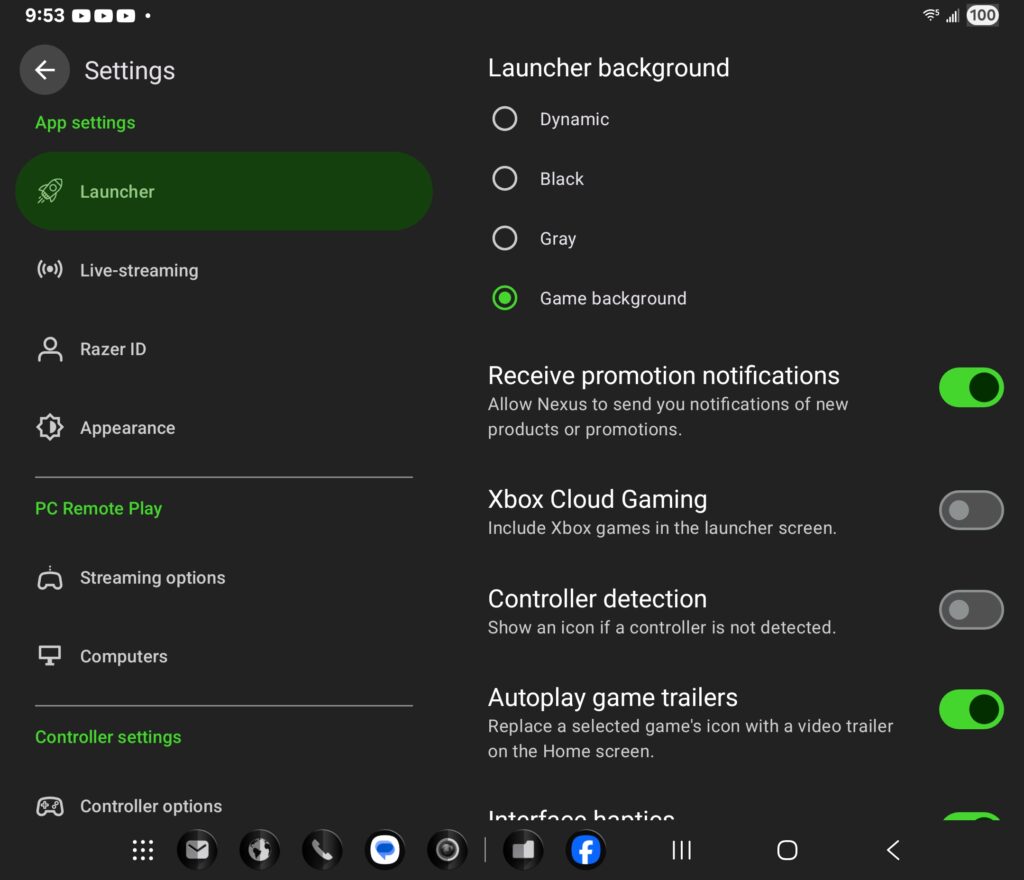The width and height of the screenshot is (1024, 880).
Task: Open Streaming options under PC Remote Play
Action: tap(224, 578)
